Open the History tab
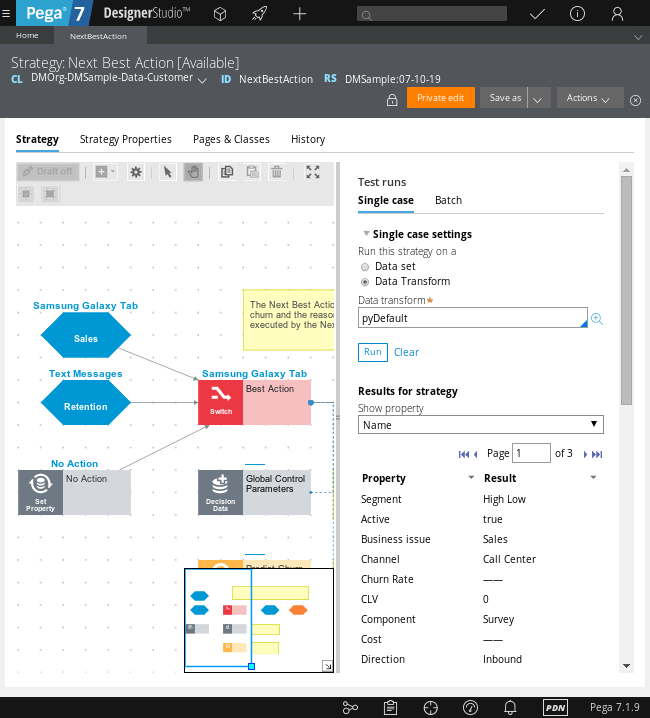The height and width of the screenshot is (718, 650). [308, 139]
